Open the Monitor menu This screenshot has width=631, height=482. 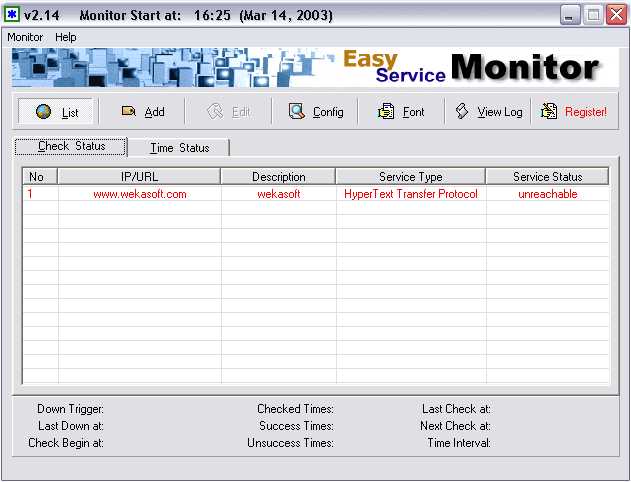(x=25, y=37)
